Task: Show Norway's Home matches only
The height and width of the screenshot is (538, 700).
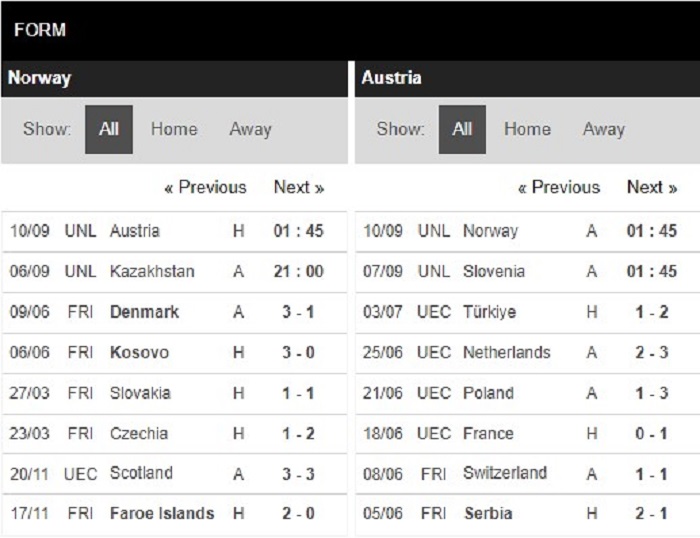Action: click(x=174, y=129)
